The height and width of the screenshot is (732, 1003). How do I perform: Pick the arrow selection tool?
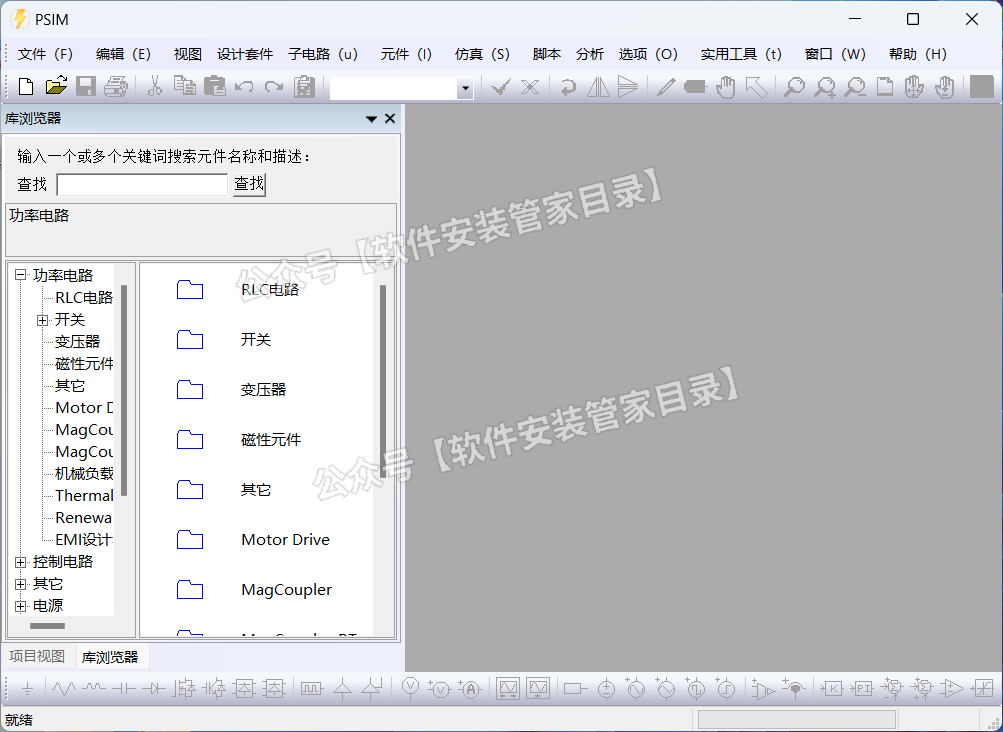coord(756,86)
